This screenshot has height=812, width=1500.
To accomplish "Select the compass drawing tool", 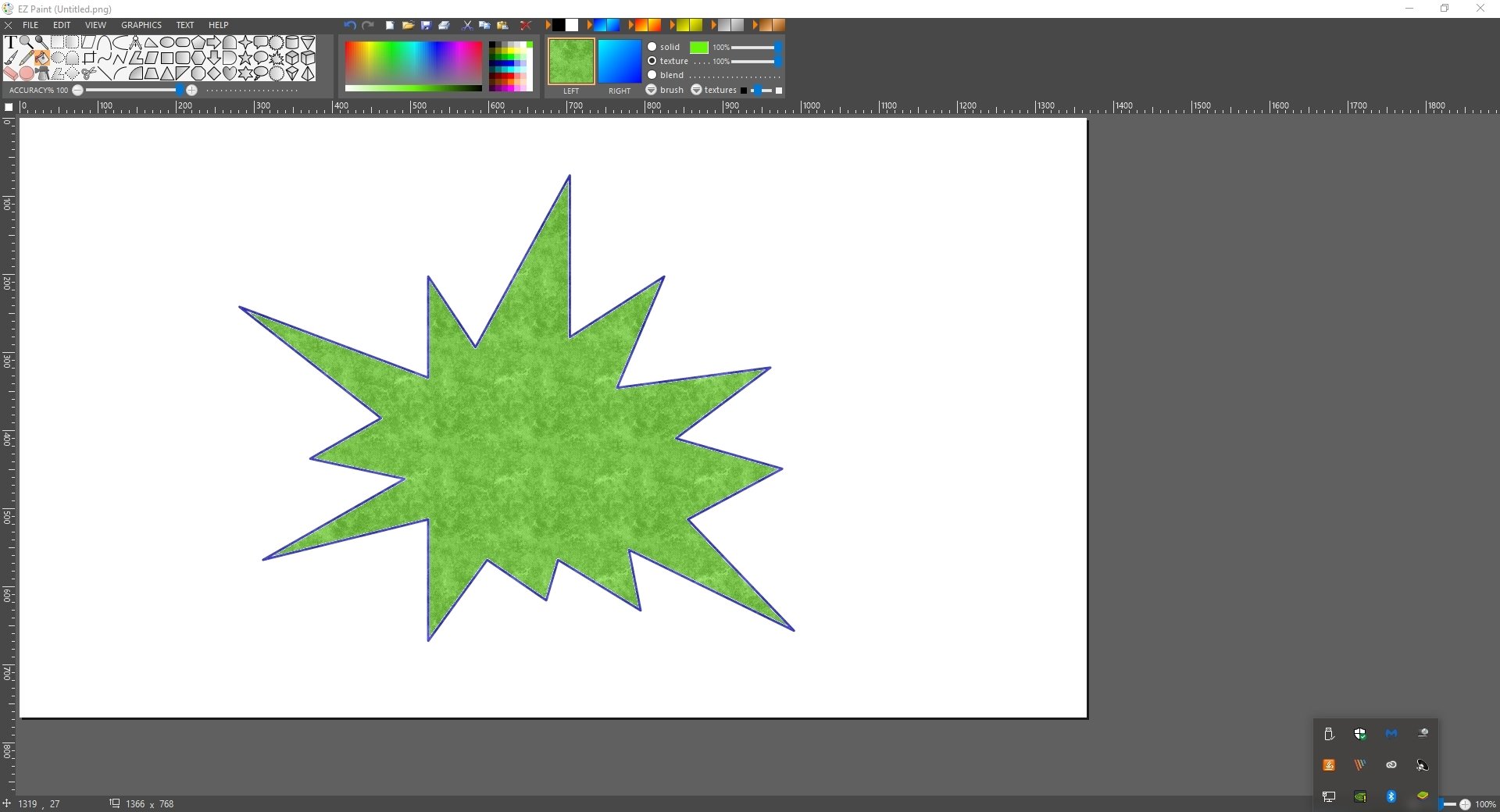I will click(x=135, y=42).
